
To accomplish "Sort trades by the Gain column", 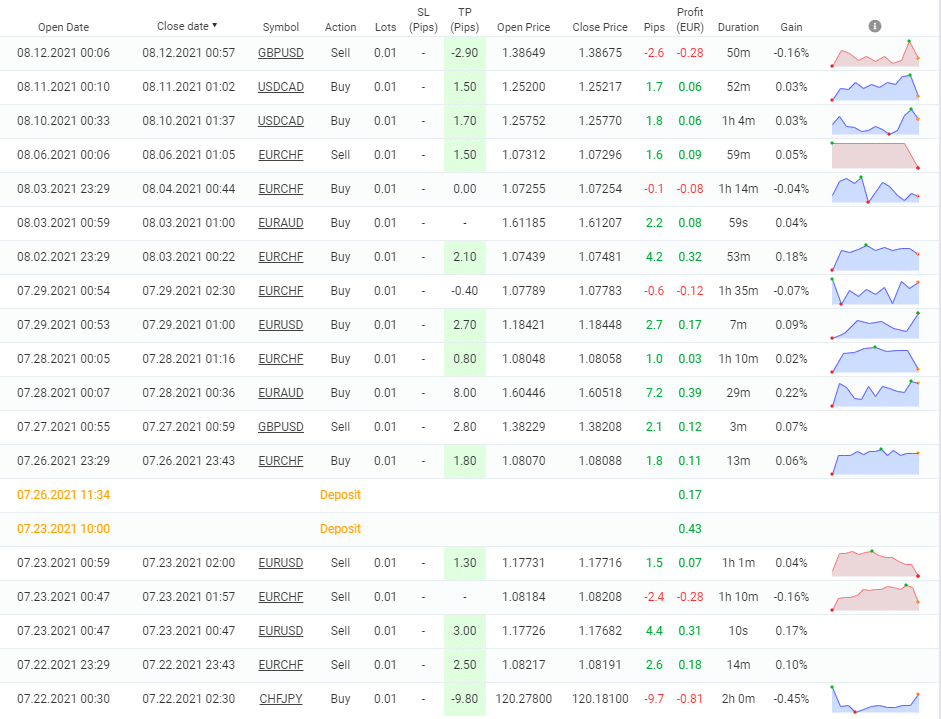I will pos(791,27).
